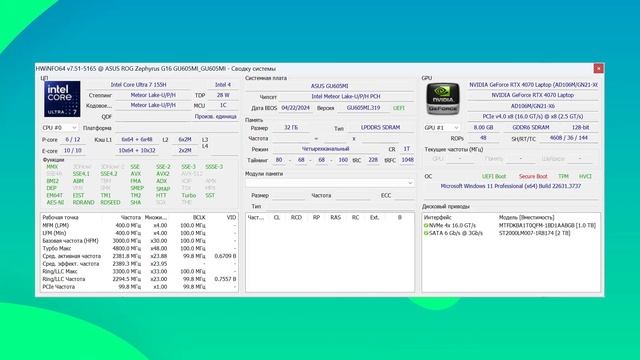Click the Secure Boot indicator
The width and height of the screenshot is (640, 360).
pos(533,176)
